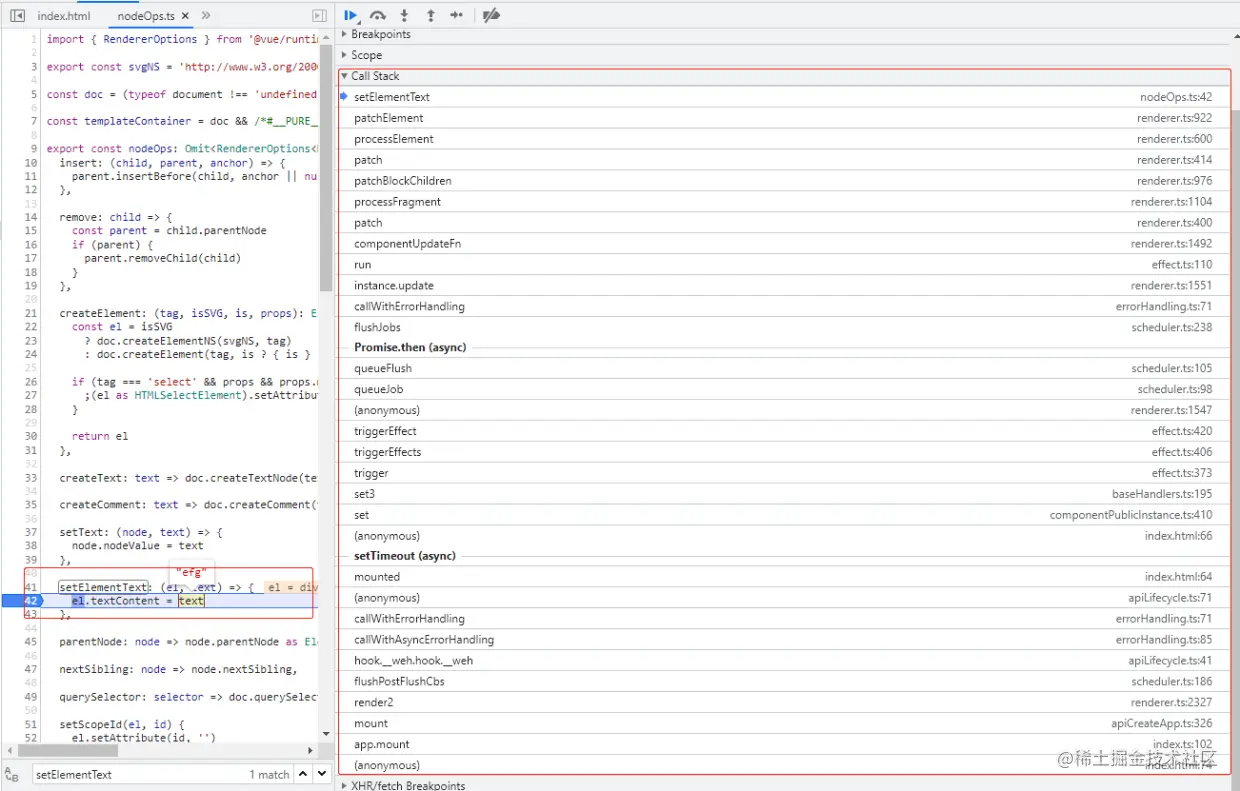Step out of current function
Screen dimensions: 1240x791
[x=430, y=15]
